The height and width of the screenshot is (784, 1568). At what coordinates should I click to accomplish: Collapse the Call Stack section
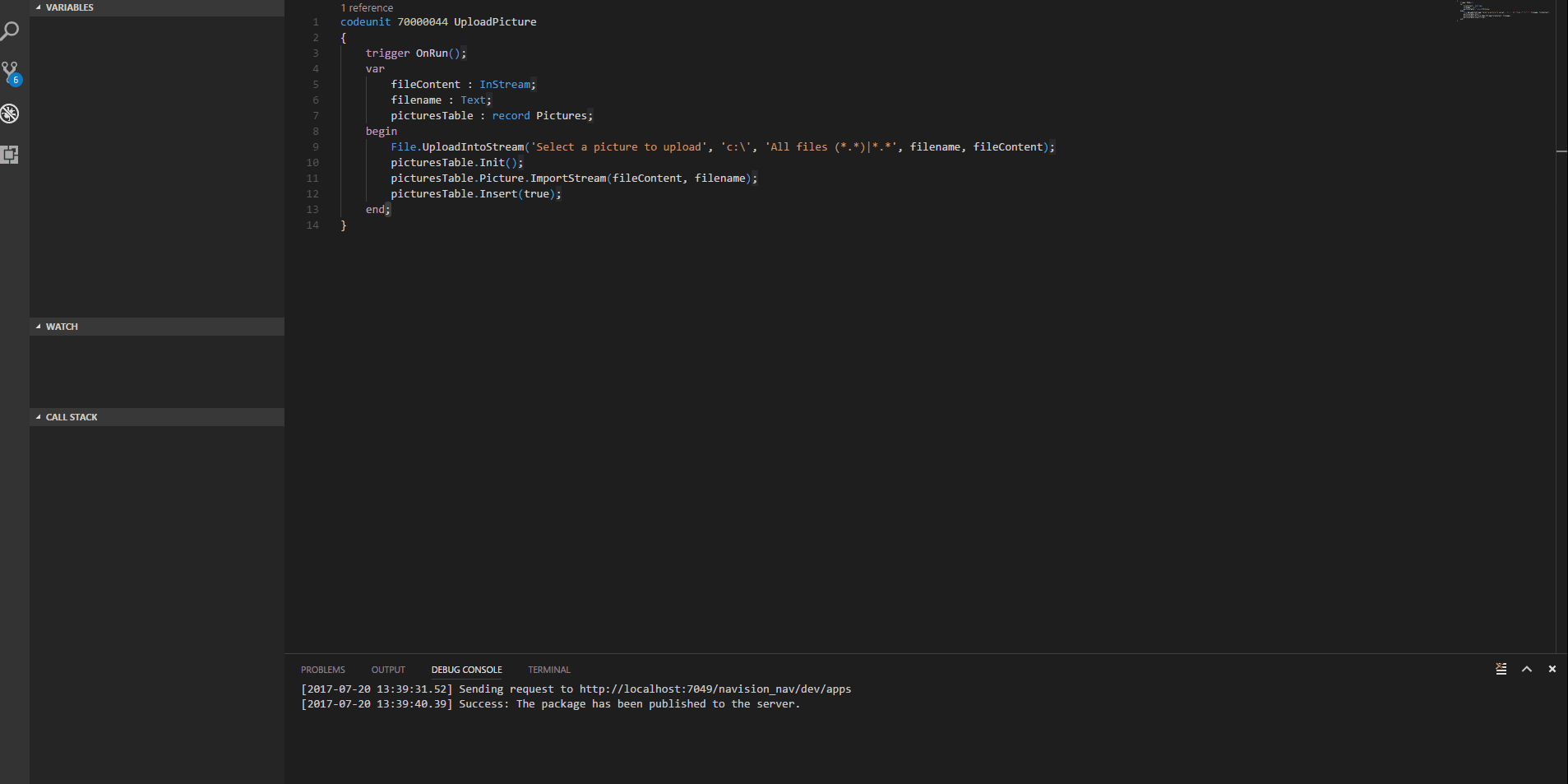click(72, 417)
